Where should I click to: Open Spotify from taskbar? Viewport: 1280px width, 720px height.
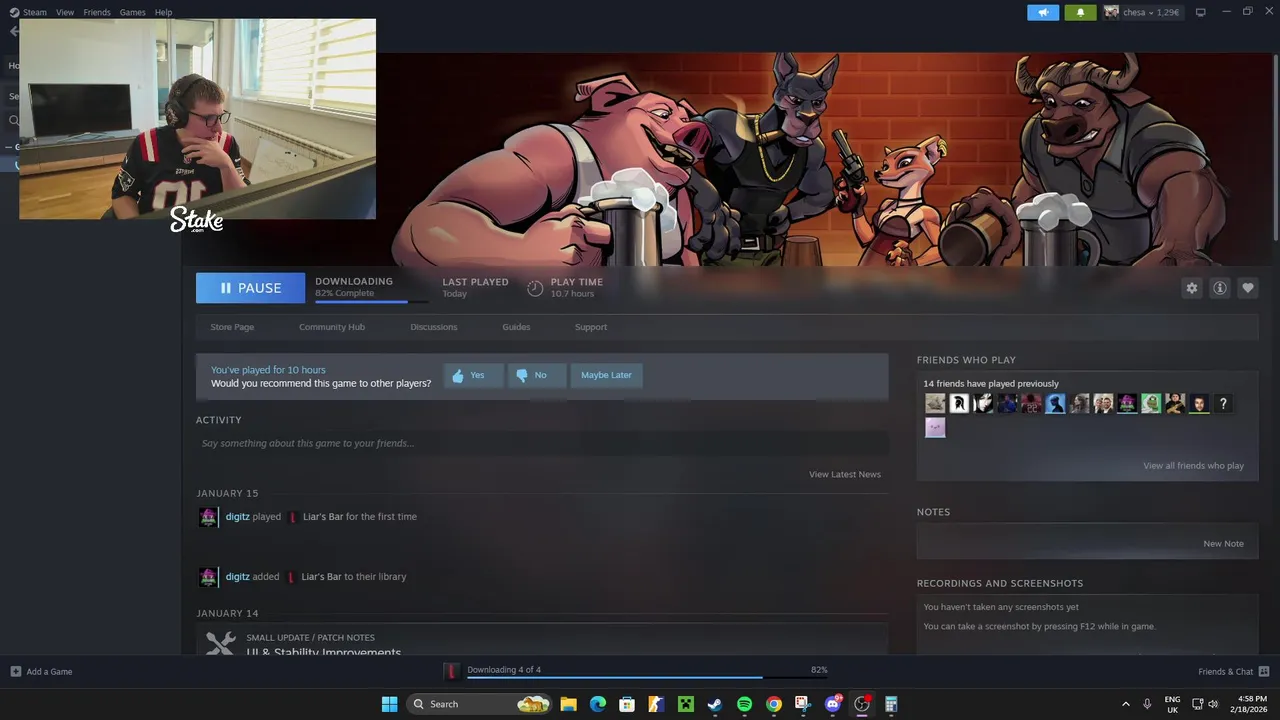[744, 704]
